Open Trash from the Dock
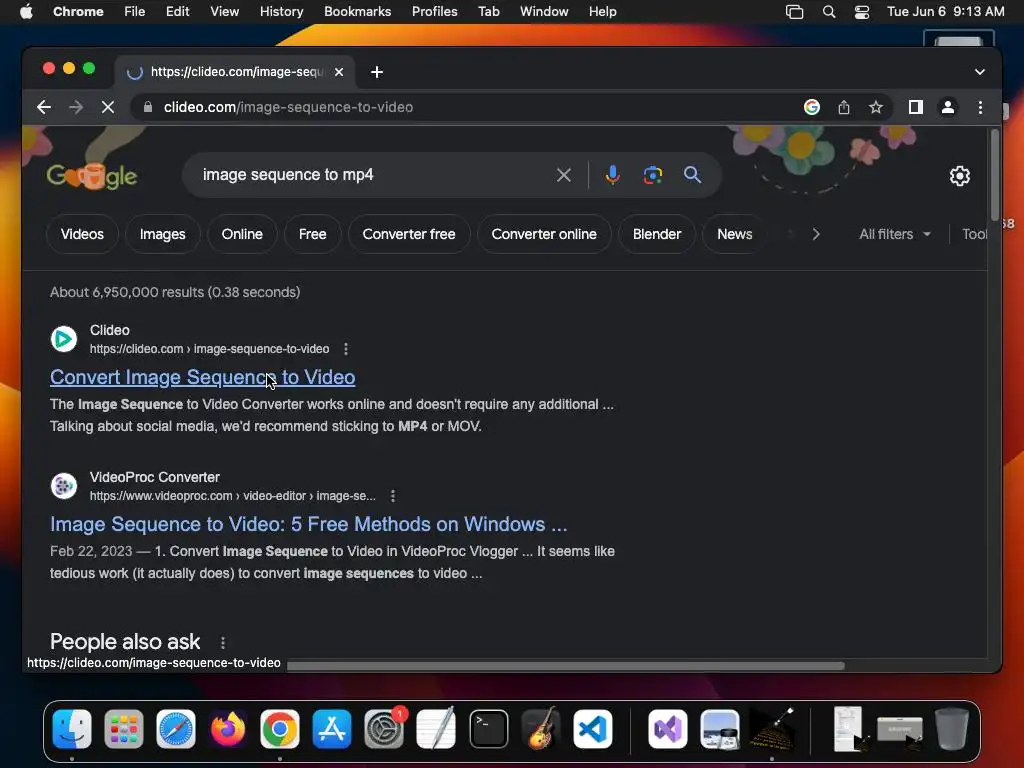The width and height of the screenshot is (1024, 768). (x=952, y=729)
